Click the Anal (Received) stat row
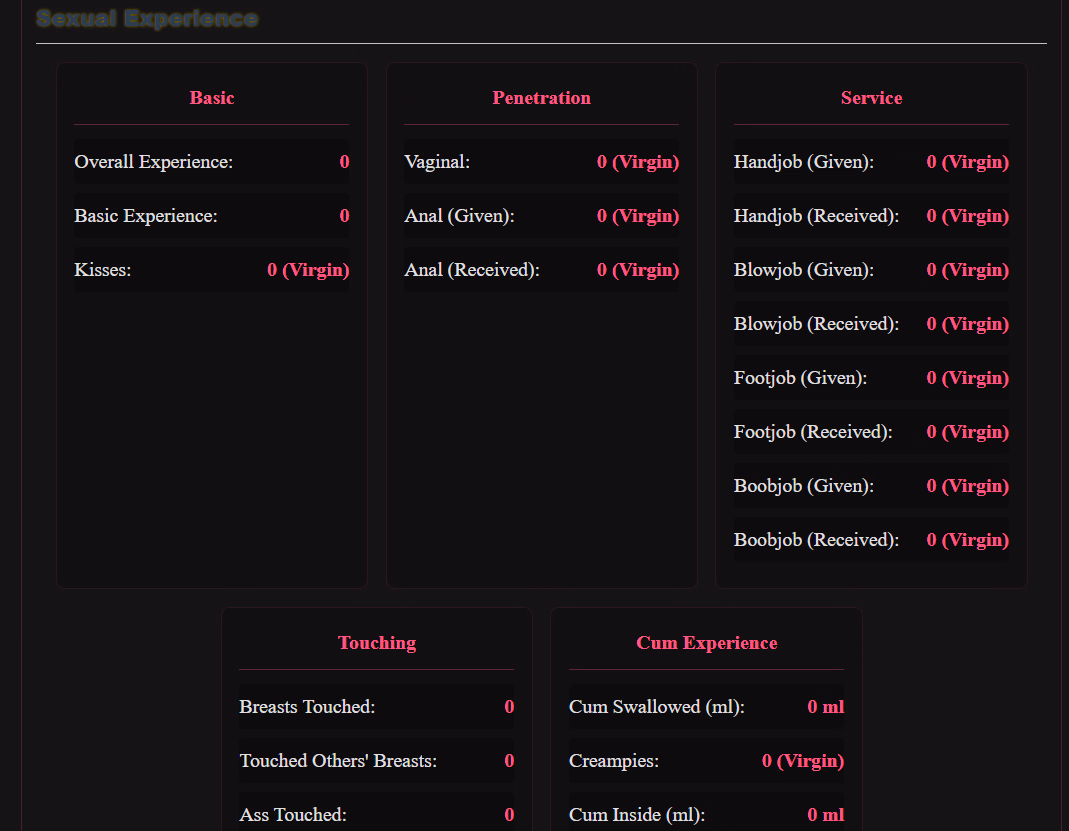Viewport: 1069px width, 831px height. [x=541, y=270]
